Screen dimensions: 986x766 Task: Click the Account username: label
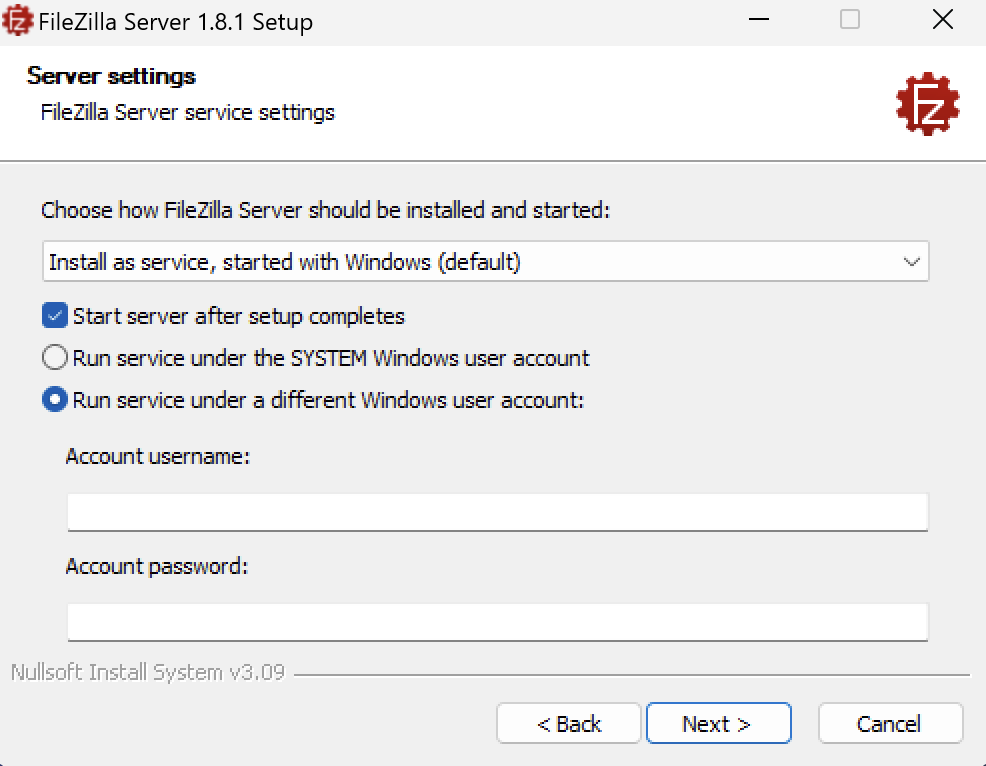pyautogui.click(x=158, y=456)
